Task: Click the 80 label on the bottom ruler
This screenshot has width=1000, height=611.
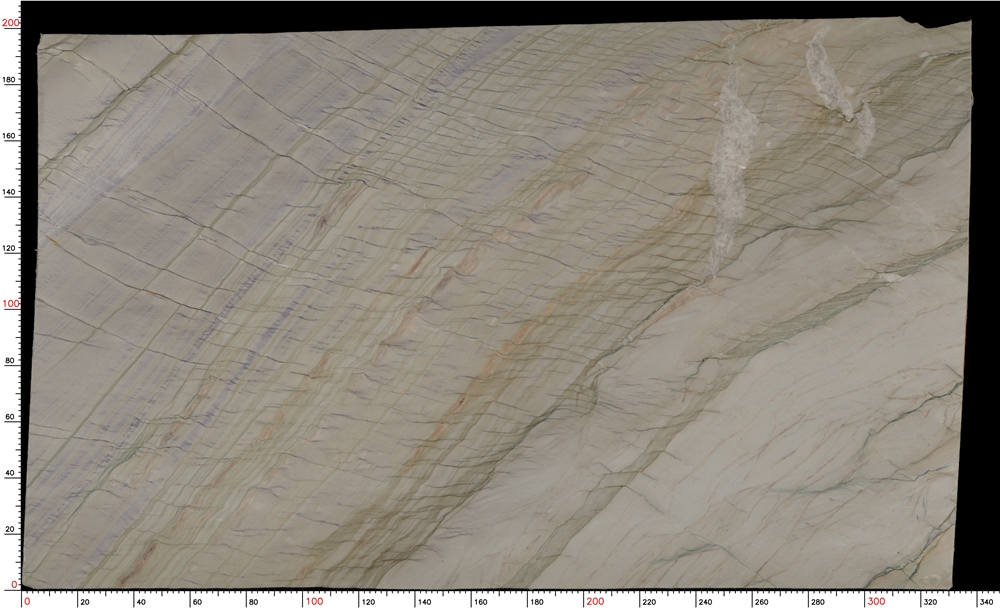Action: pyautogui.click(x=253, y=602)
